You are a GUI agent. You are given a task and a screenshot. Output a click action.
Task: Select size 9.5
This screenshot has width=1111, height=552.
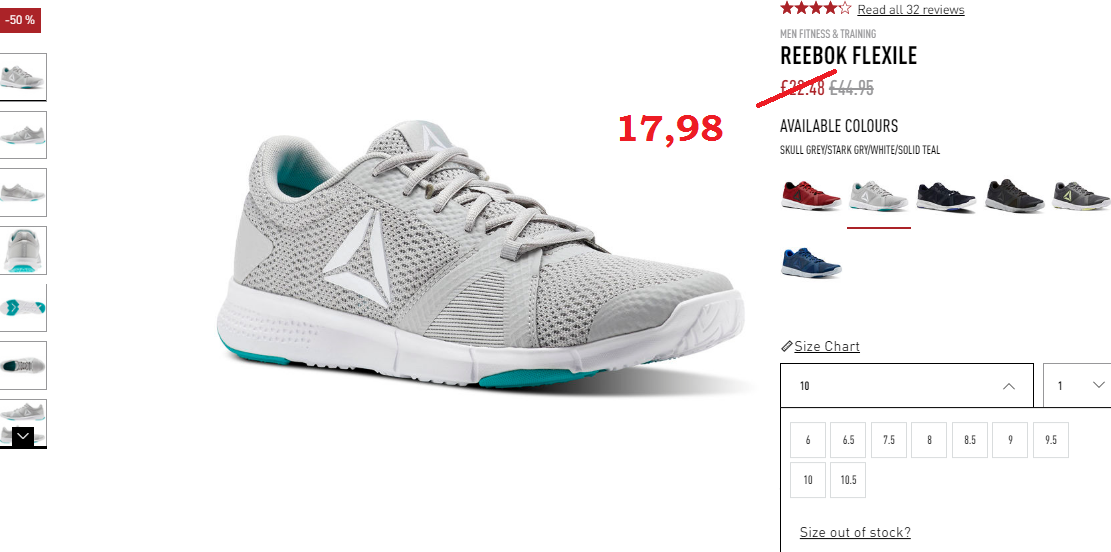[x=1051, y=440]
